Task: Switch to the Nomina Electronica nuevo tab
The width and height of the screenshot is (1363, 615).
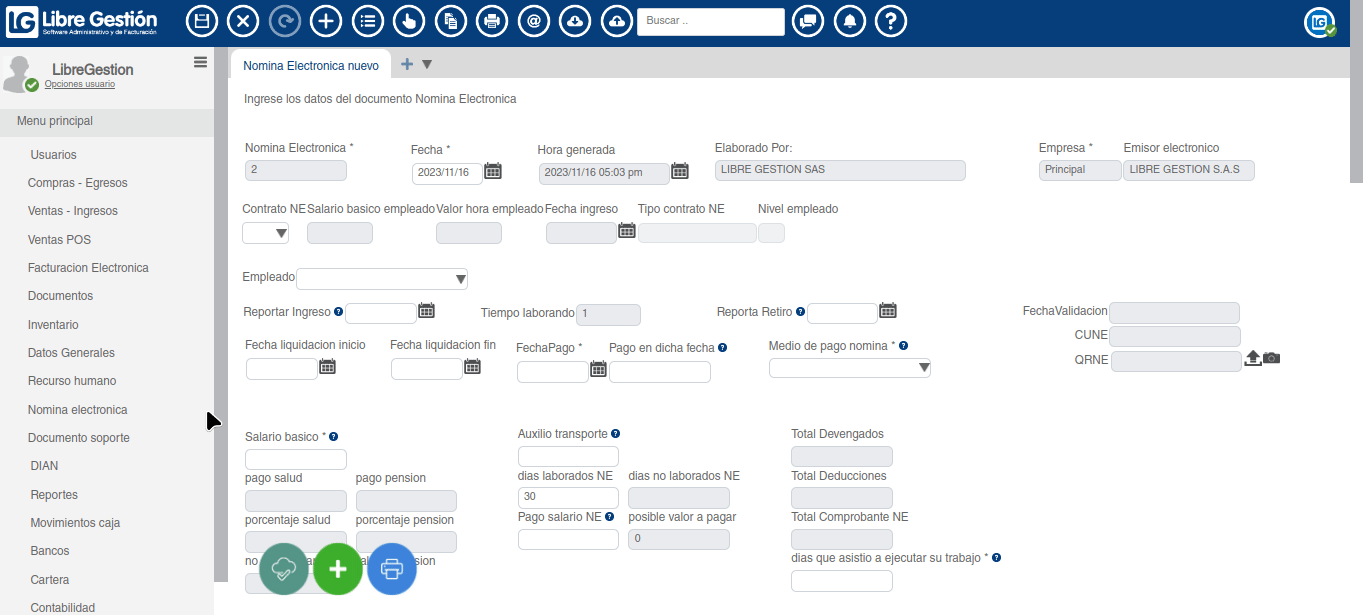Action: click(311, 63)
